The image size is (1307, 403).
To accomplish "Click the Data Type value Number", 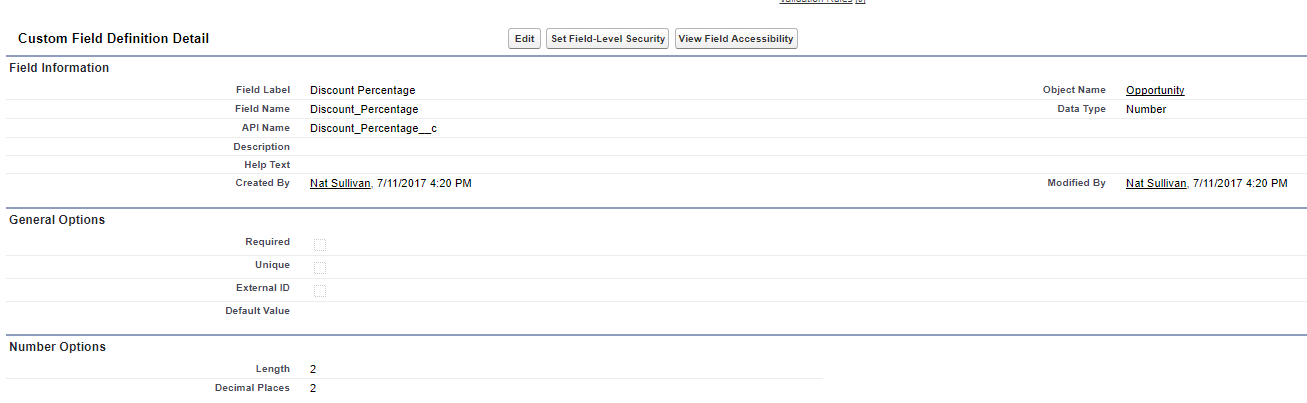I will click(x=1146, y=109).
